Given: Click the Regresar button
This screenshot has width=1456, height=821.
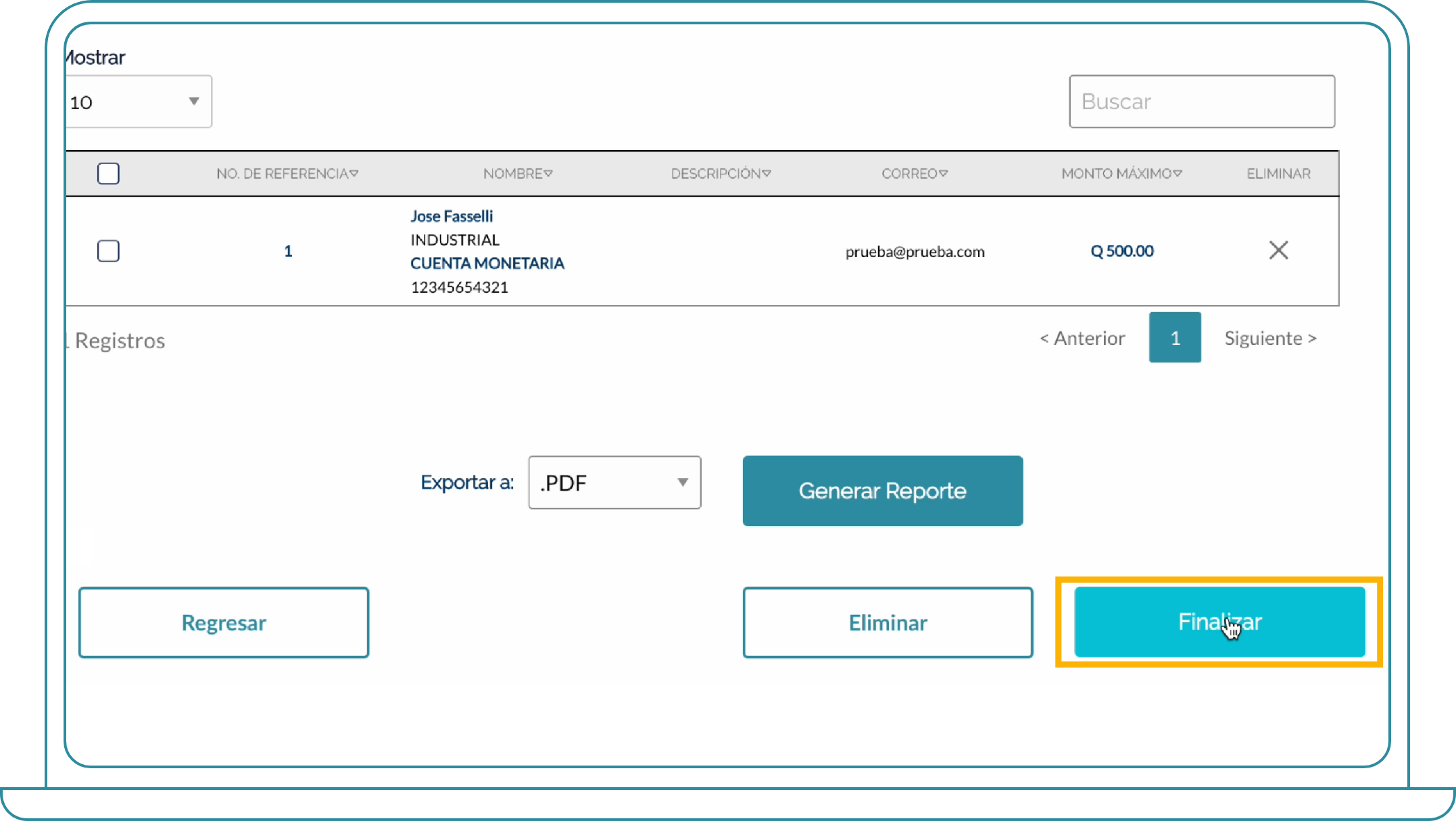Looking at the screenshot, I should (x=224, y=623).
